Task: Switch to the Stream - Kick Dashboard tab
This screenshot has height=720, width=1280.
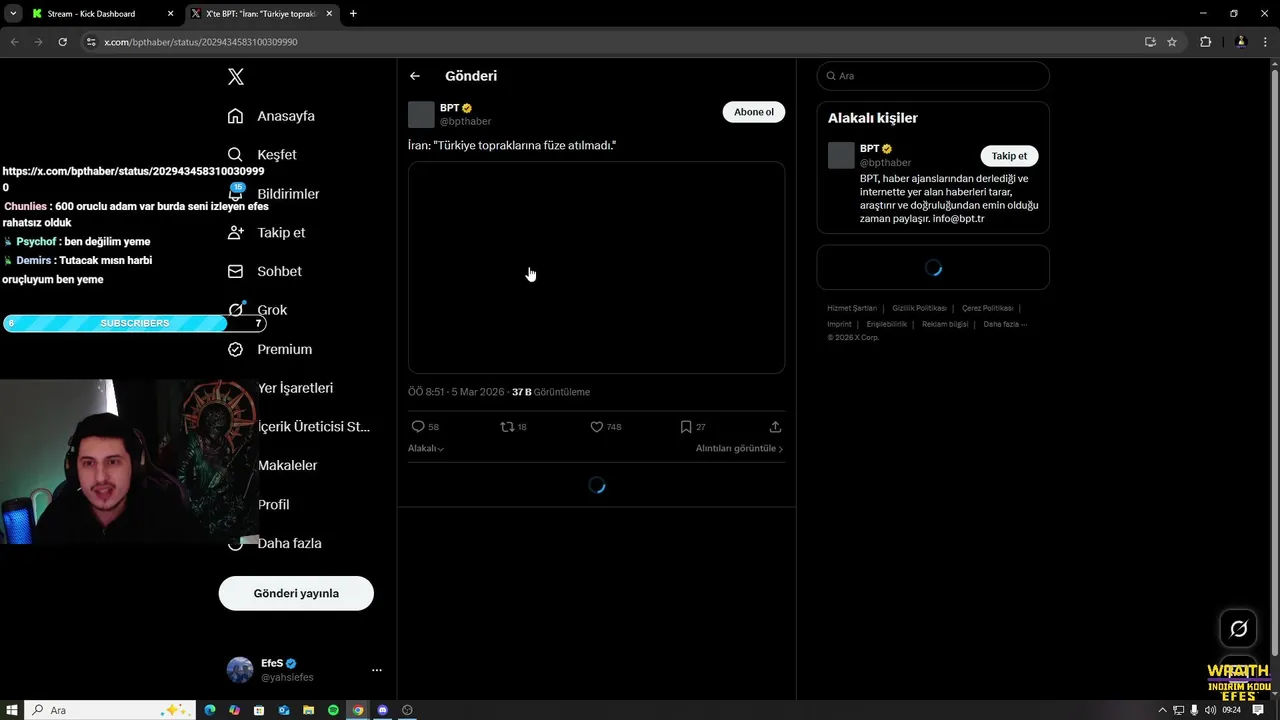Action: click(91, 14)
